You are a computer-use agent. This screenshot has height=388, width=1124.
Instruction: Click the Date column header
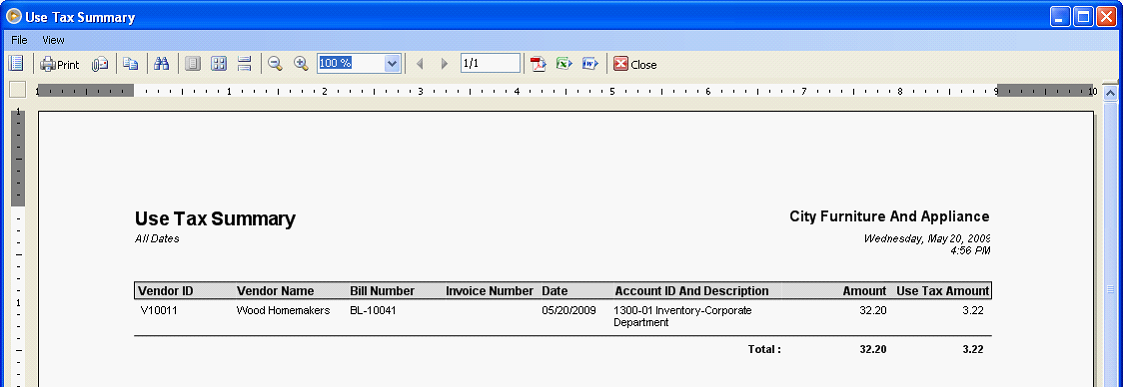(x=555, y=290)
